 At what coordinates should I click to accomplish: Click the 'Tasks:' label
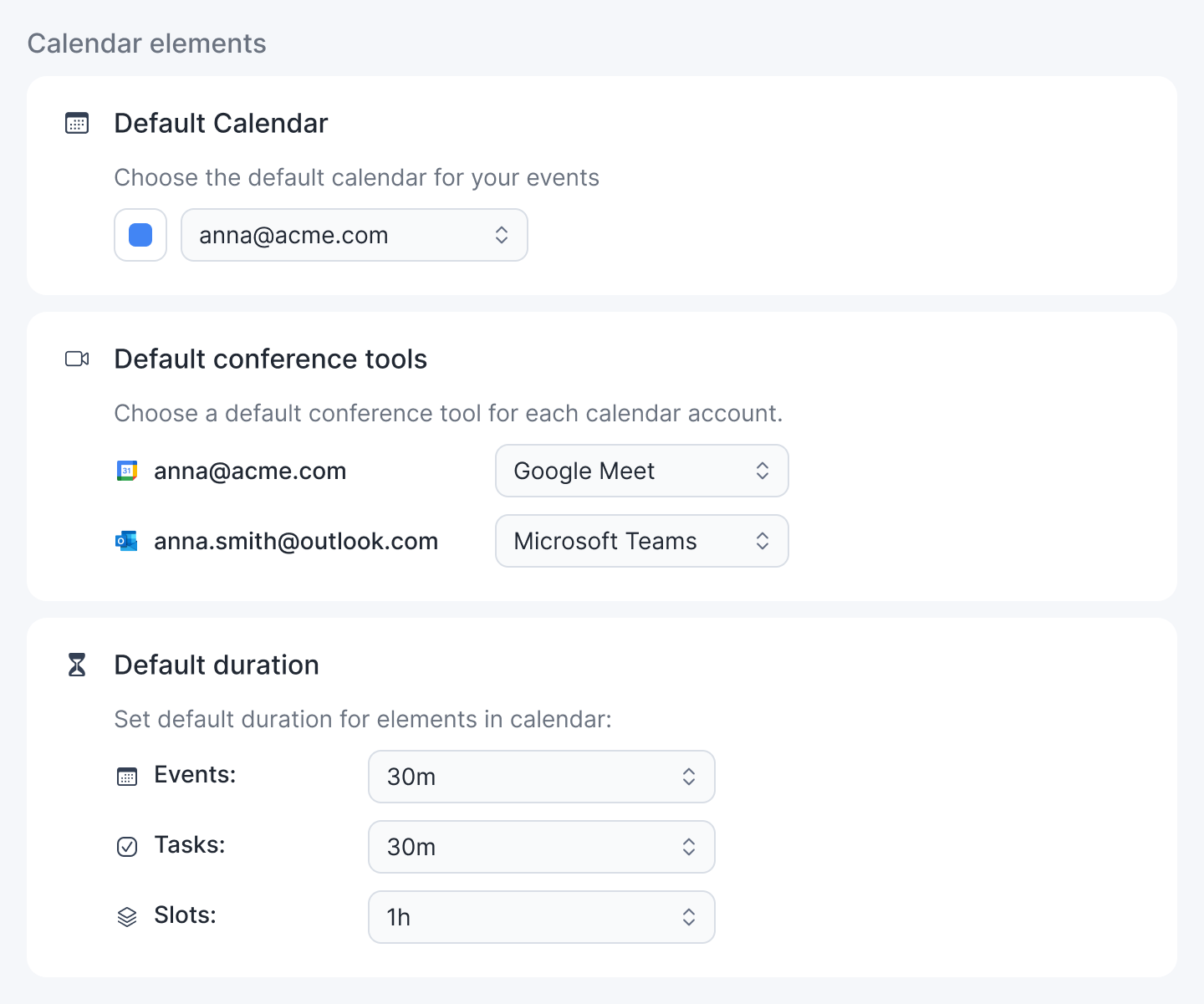point(190,845)
